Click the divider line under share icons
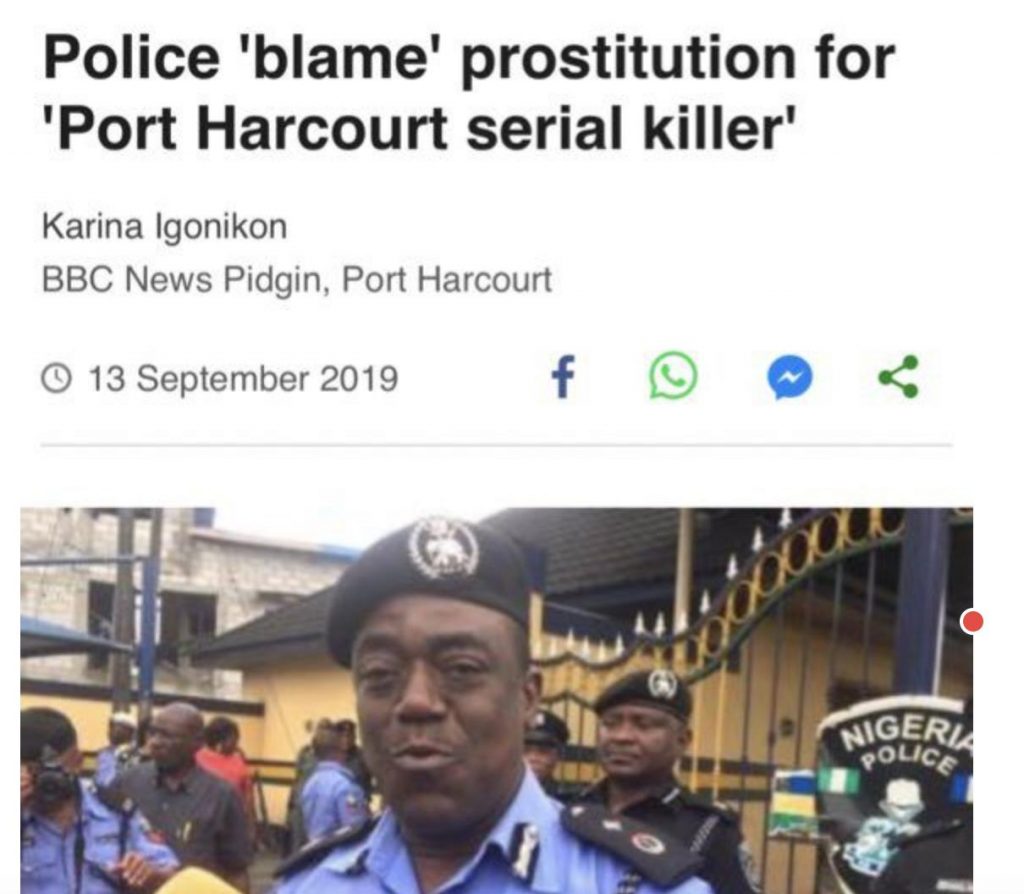 496,445
